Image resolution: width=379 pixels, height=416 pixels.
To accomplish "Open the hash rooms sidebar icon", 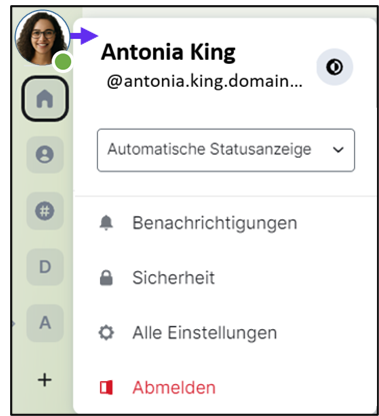I will (x=45, y=211).
